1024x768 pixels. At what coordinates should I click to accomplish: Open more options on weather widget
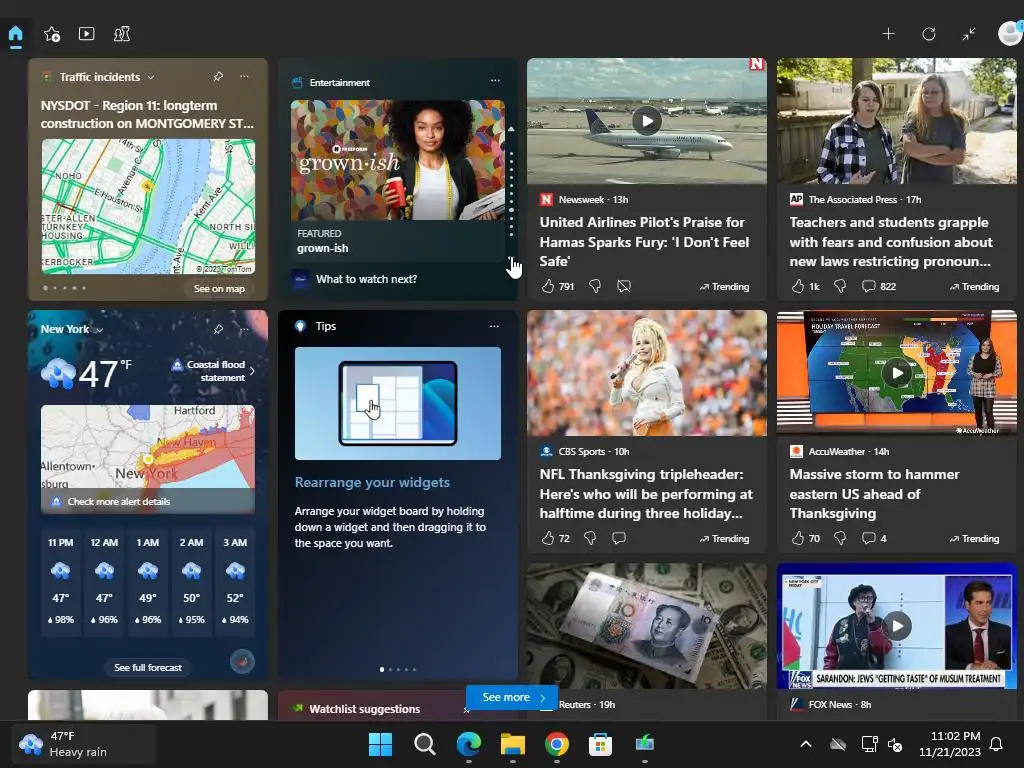(x=244, y=329)
